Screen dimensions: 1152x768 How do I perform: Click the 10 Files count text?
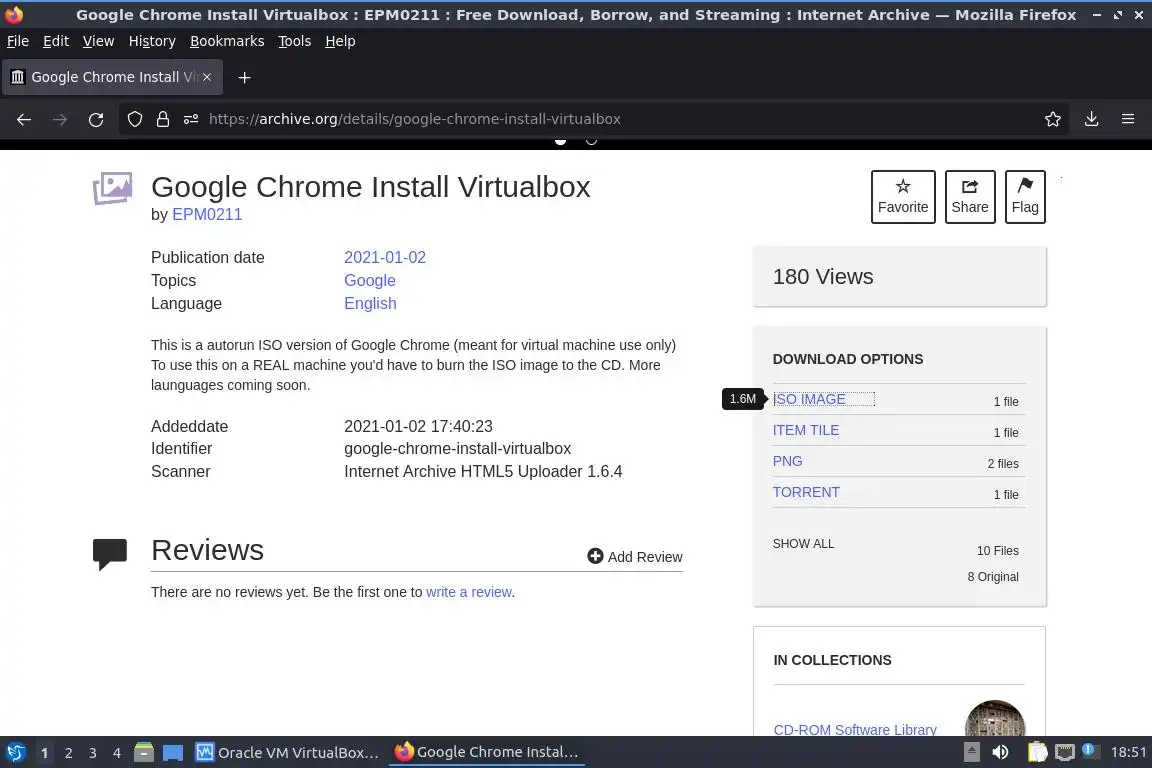[998, 550]
